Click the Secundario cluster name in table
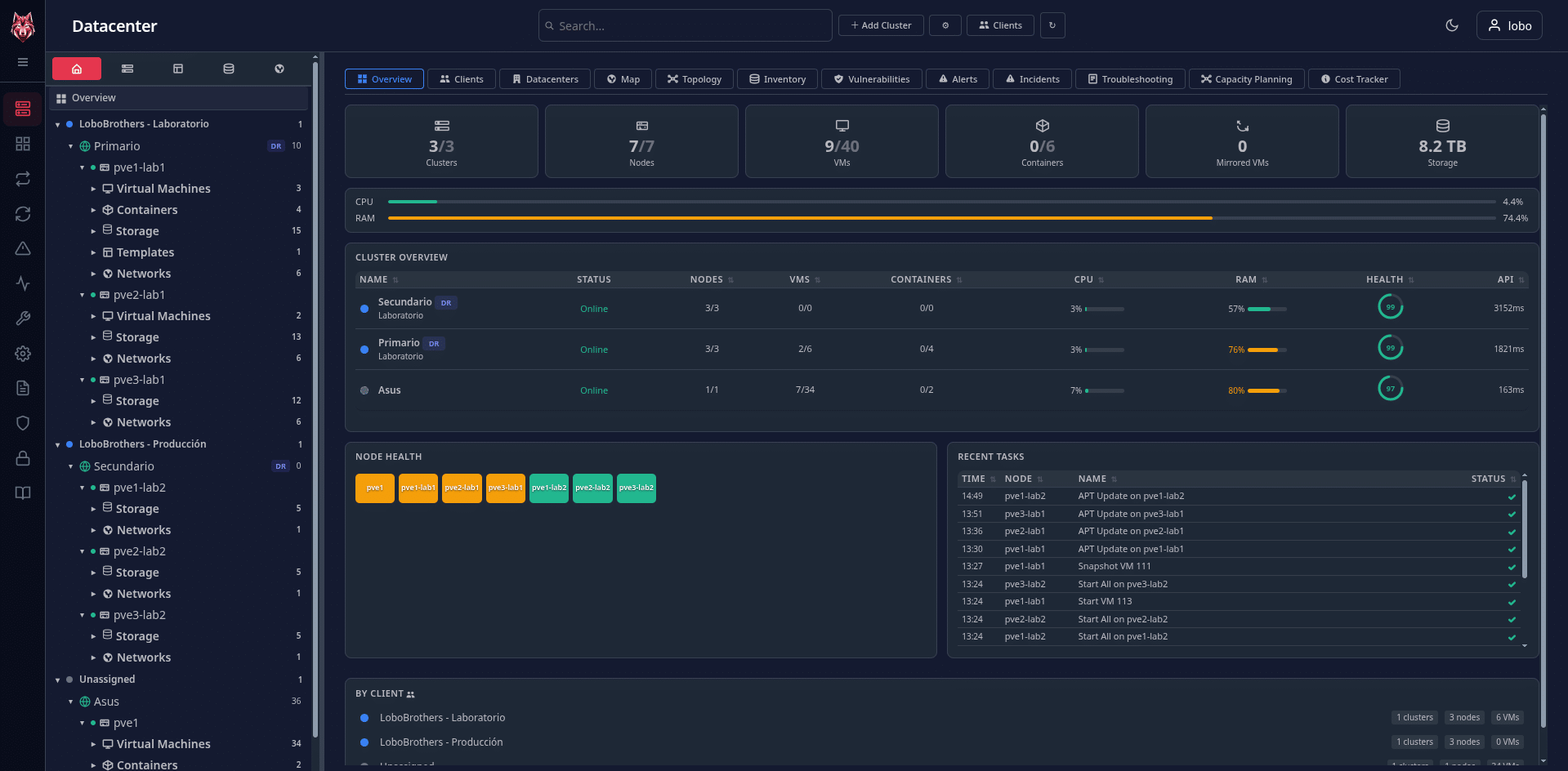 click(404, 302)
